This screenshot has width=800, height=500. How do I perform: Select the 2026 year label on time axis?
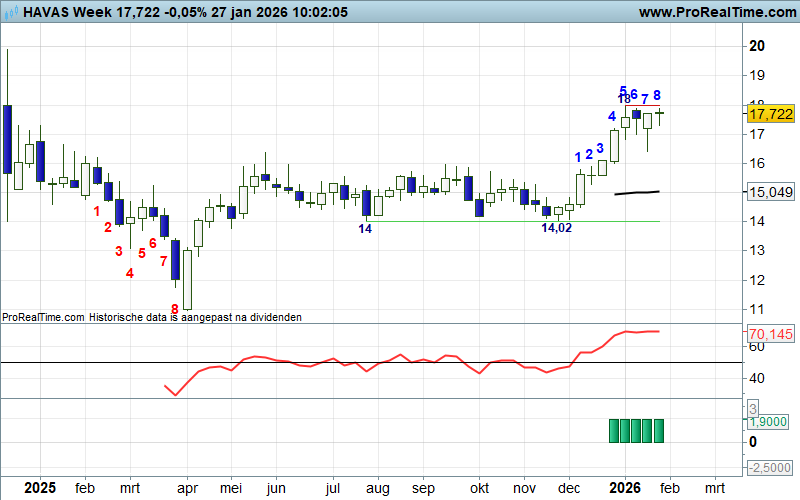pos(626,488)
